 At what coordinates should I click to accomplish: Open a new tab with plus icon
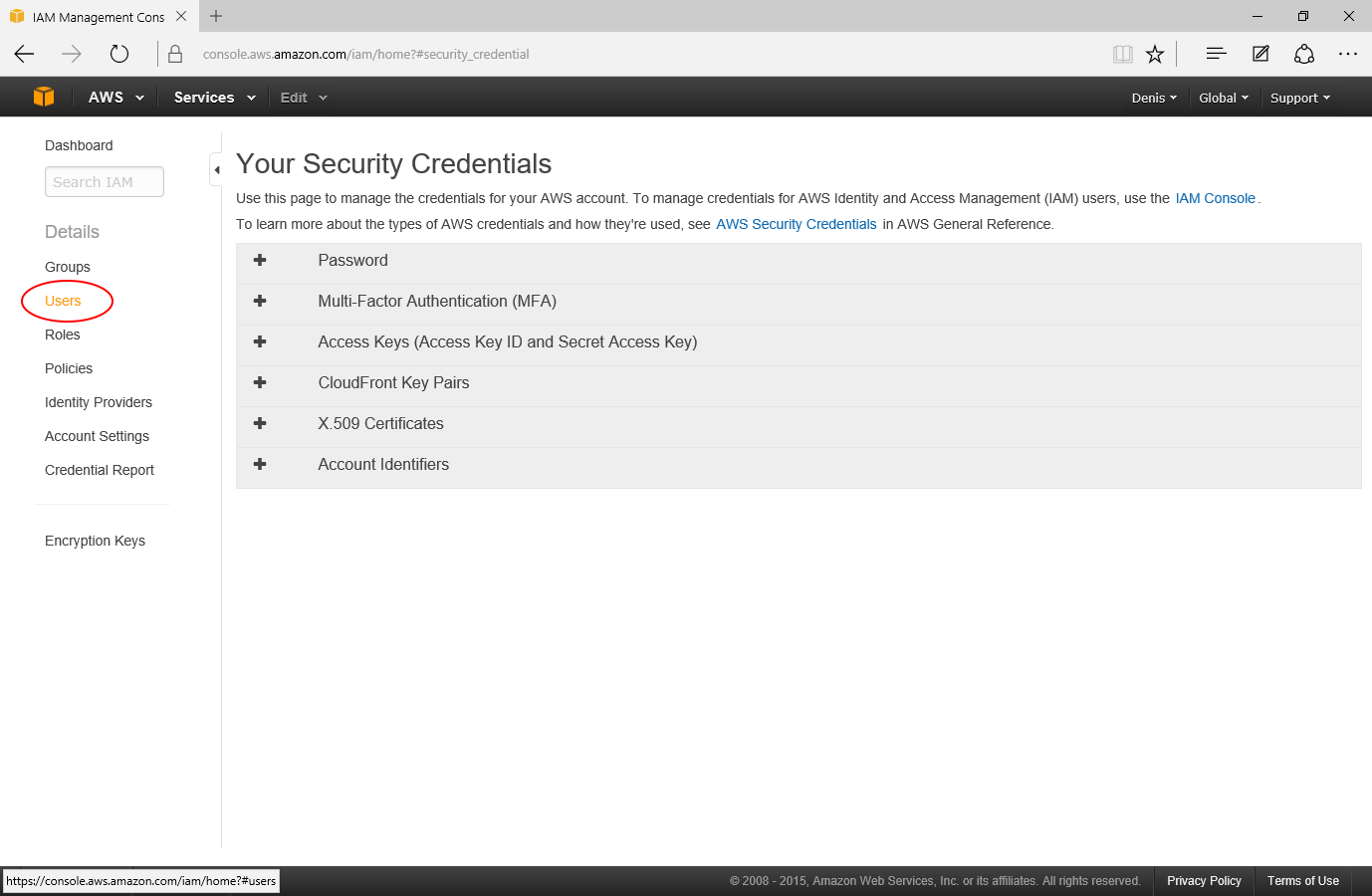pyautogui.click(x=216, y=16)
